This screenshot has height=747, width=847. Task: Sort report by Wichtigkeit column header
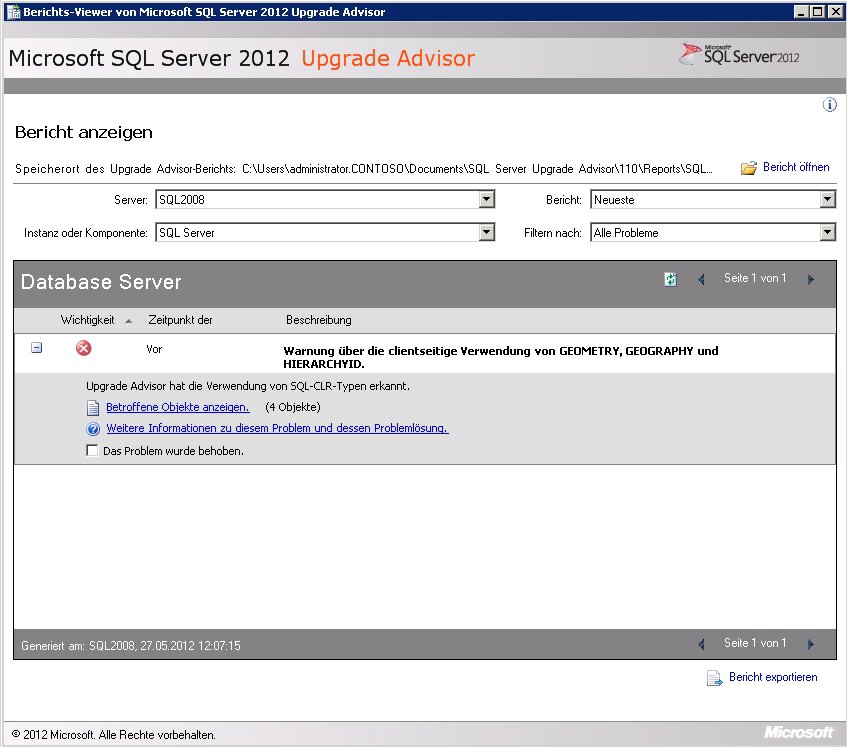[x=89, y=320]
